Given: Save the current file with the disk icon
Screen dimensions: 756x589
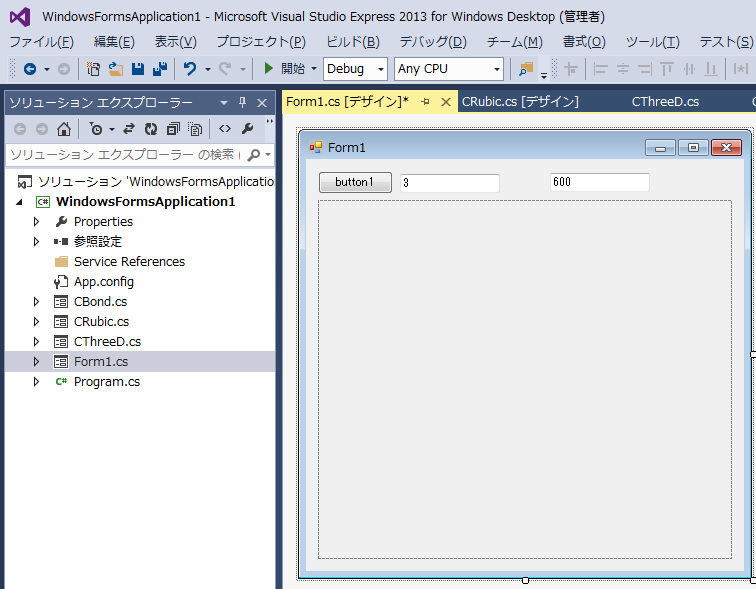Looking at the screenshot, I should (138, 69).
